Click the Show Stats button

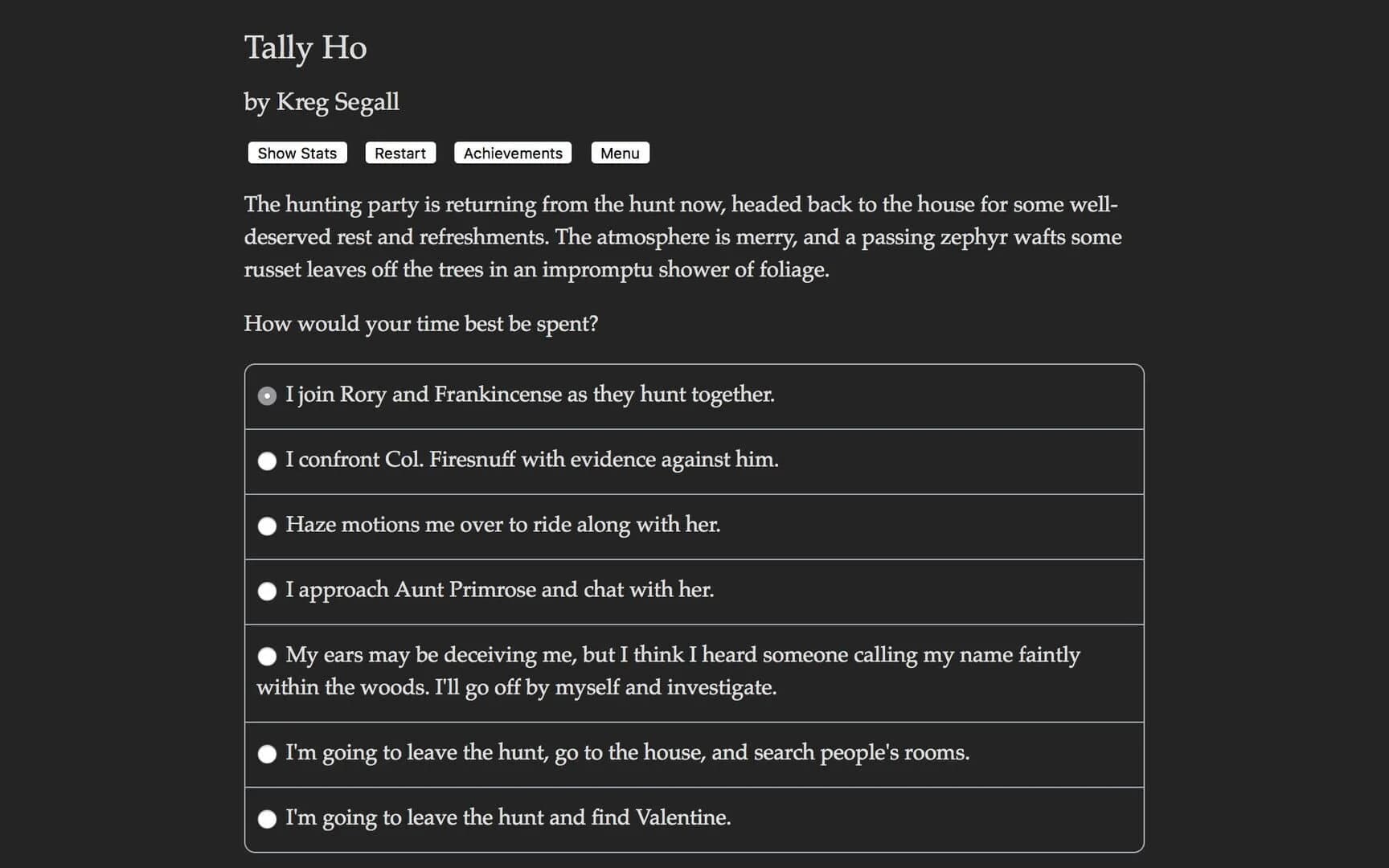[x=297, y=153]
